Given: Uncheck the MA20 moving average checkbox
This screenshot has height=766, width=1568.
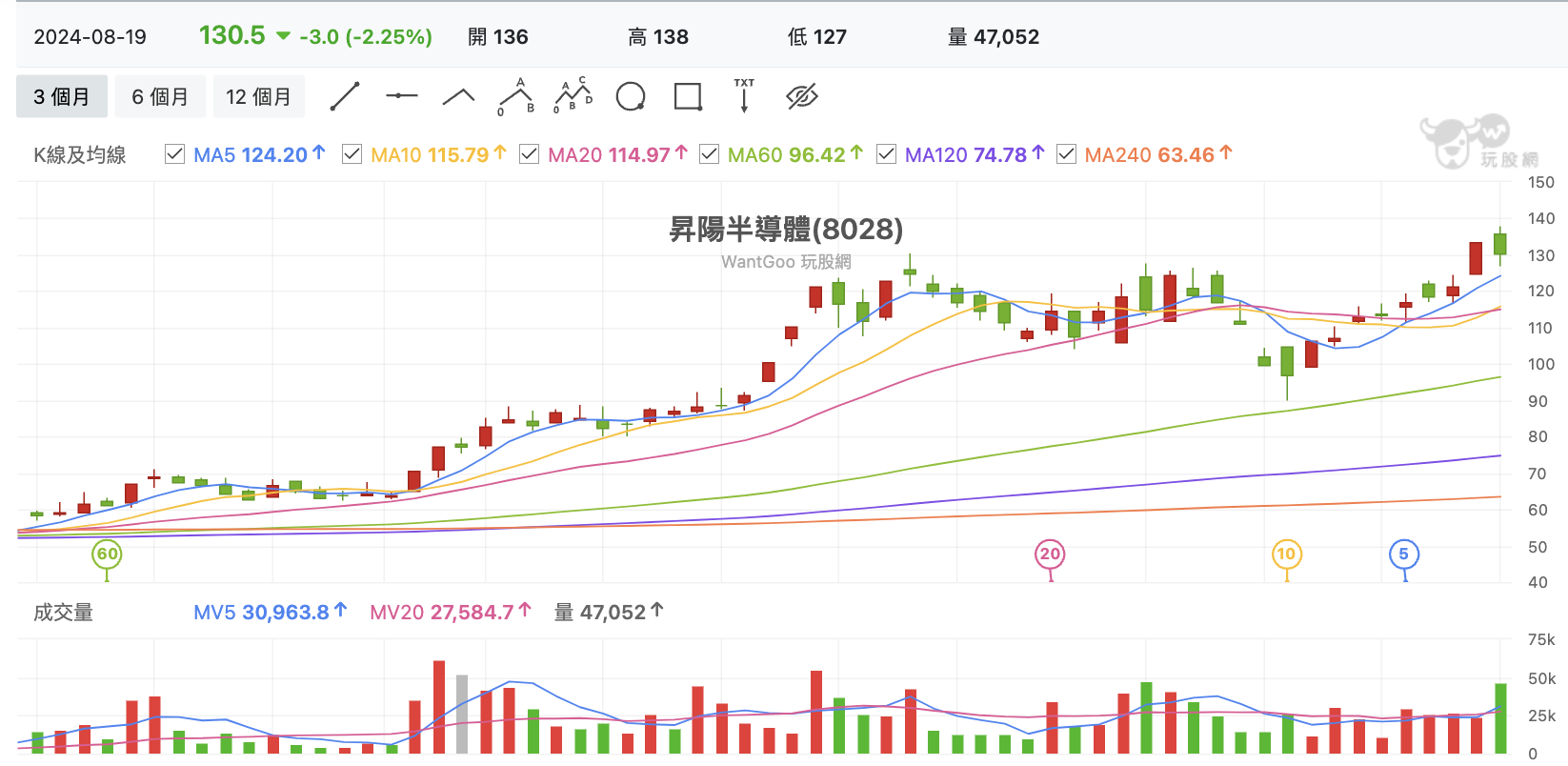Looking at the screenshot, I should click(529, 153).
